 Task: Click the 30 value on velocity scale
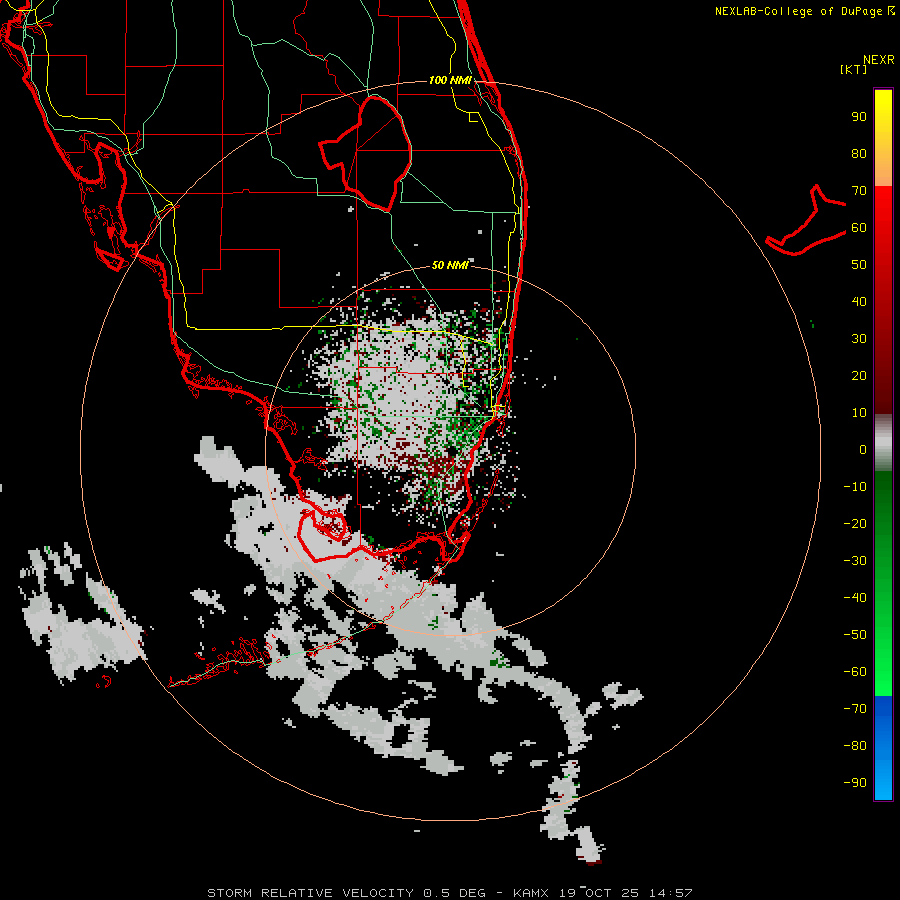(859, 339)
